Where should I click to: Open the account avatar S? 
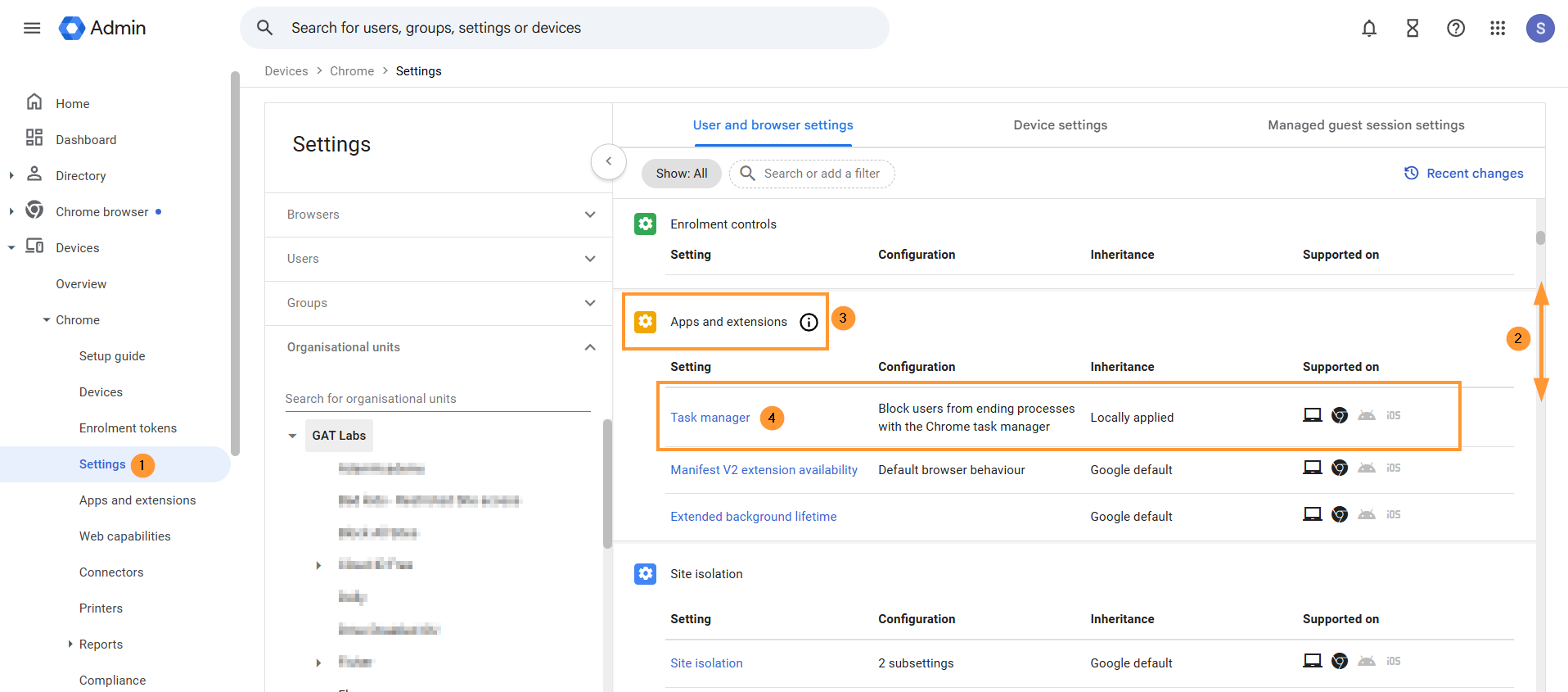pos(1540,28)
